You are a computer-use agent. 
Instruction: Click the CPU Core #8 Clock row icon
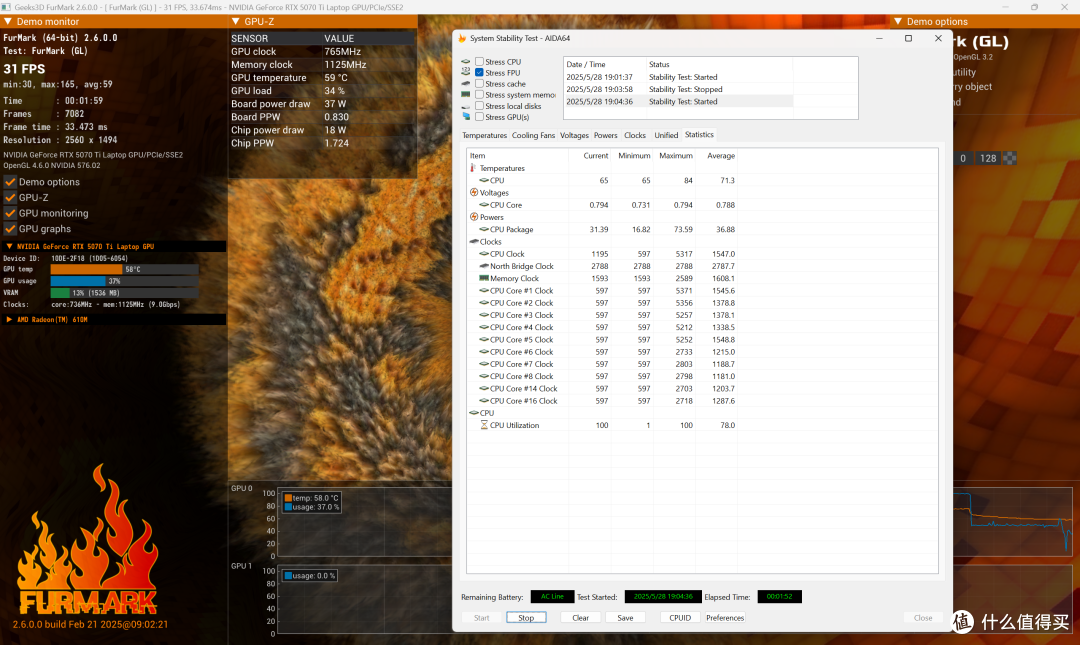point(484,376)
